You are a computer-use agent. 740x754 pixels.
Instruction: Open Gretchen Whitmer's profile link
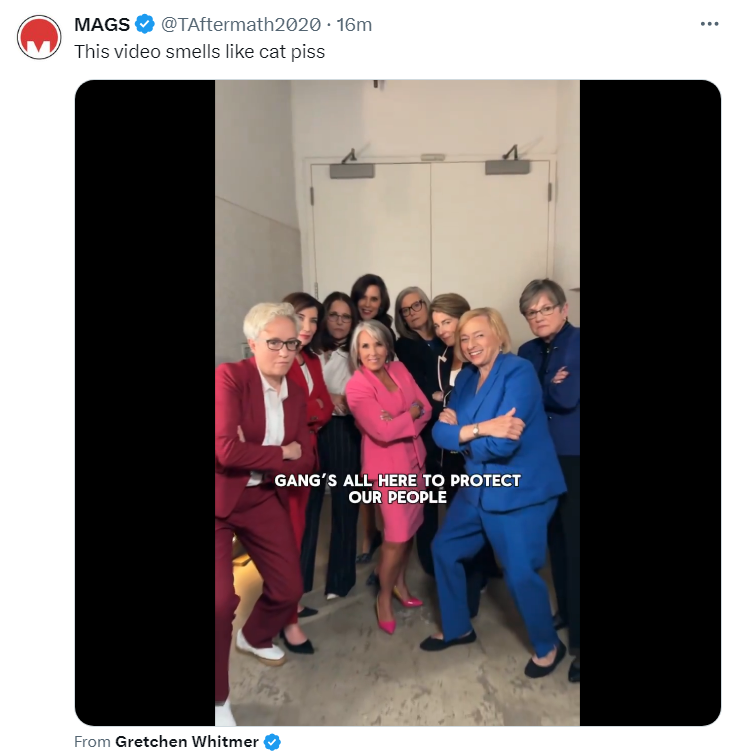187,741
